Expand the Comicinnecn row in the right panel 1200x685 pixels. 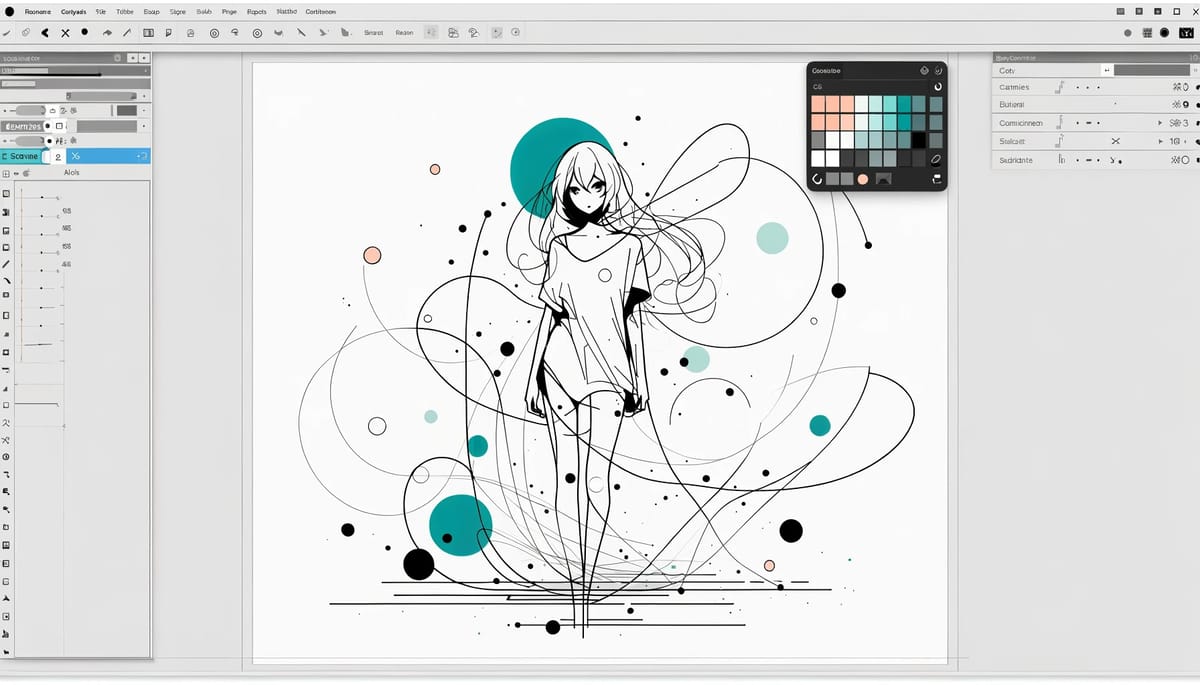click(1161, 123)
